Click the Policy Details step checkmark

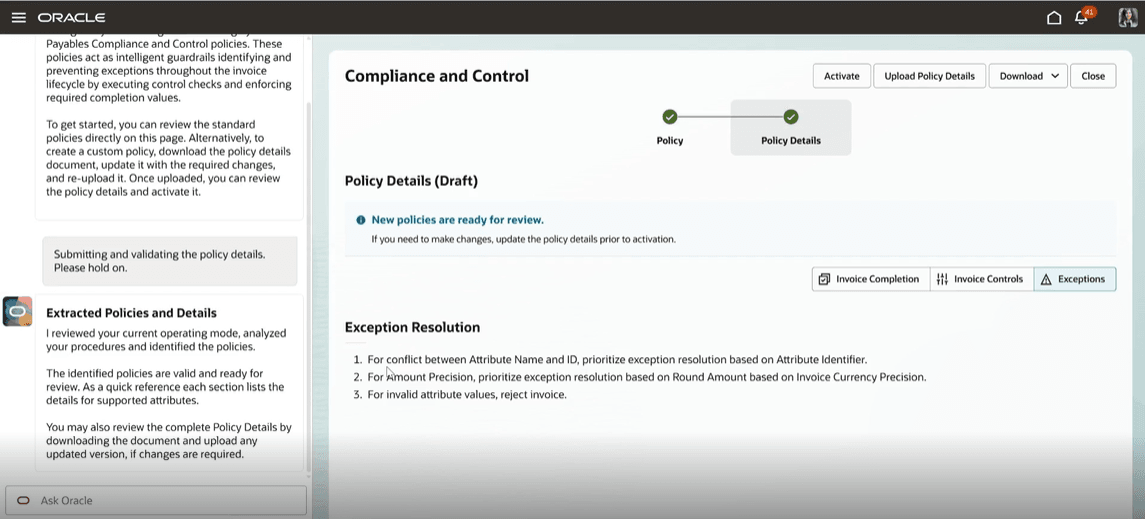[791, 117]
